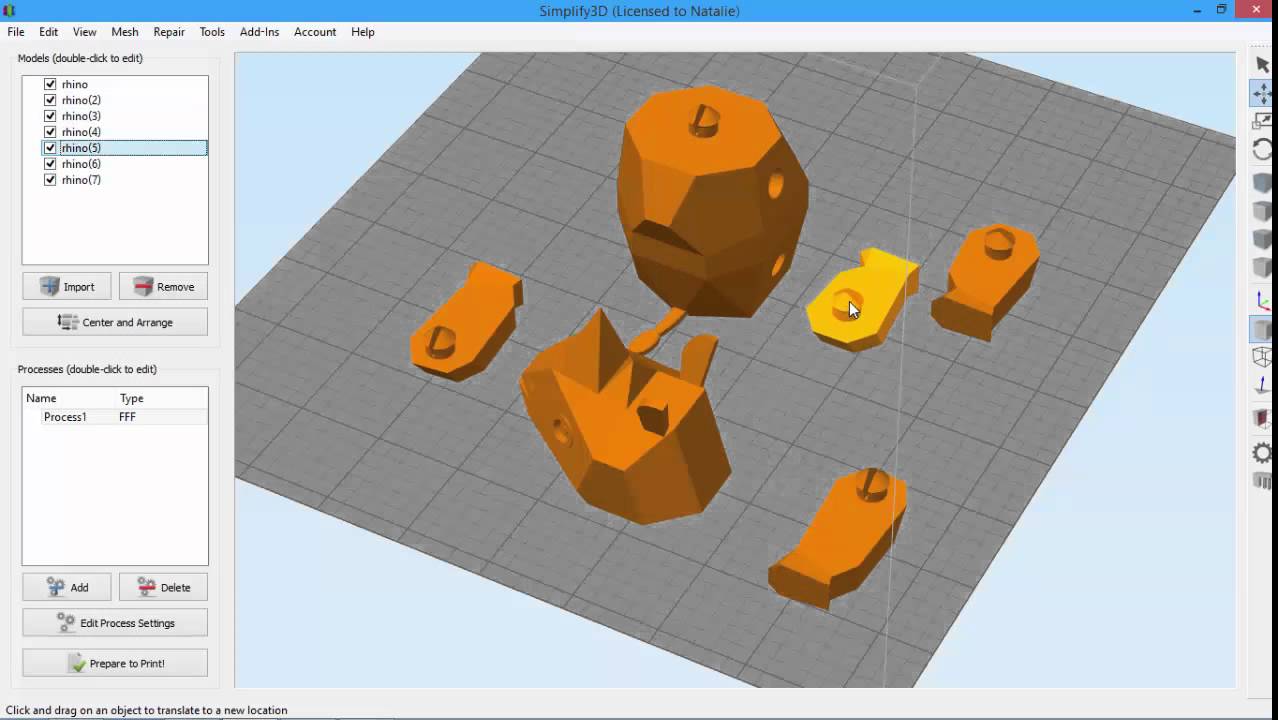Image resolution: width=1278 pixels, height=720 pixels.
Task: Open the Edit menu
Action: coord(48,32)
